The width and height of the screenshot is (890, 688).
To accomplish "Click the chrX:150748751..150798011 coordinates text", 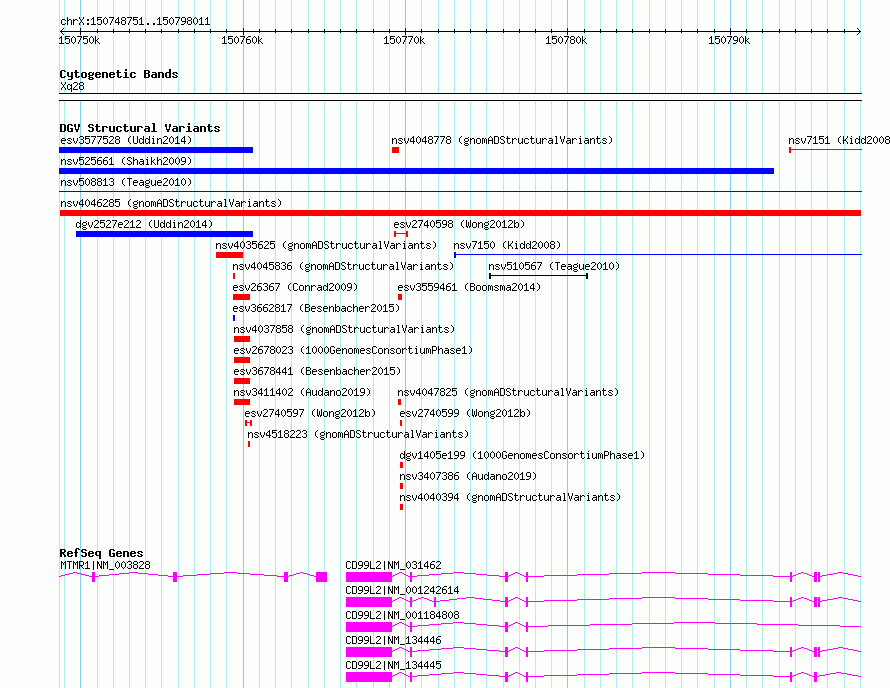I will point(135,22).
